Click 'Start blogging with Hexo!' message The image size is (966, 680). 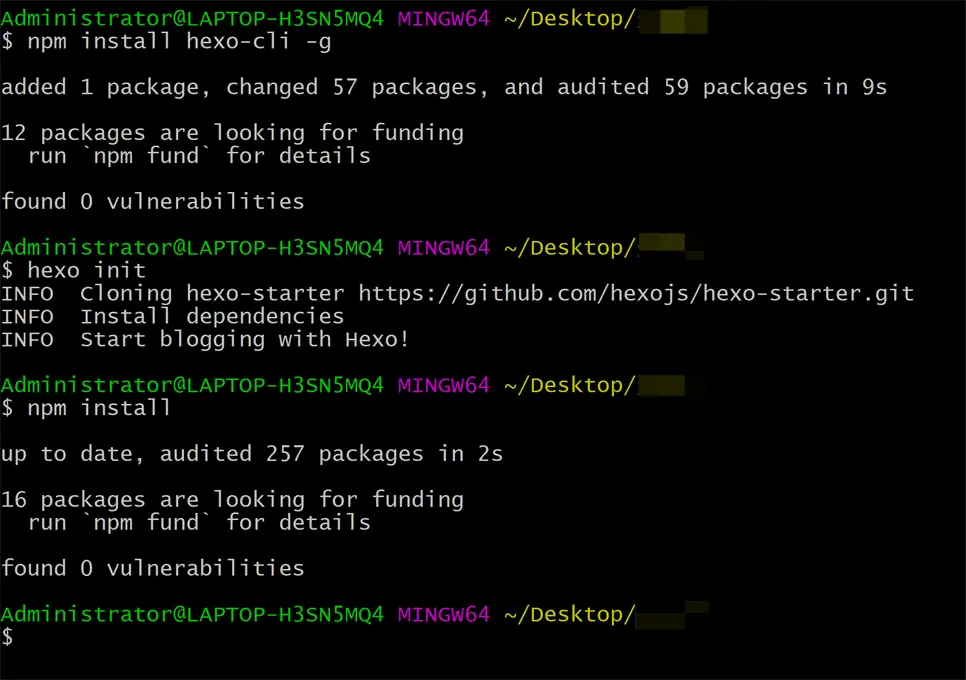pos(245,339)
